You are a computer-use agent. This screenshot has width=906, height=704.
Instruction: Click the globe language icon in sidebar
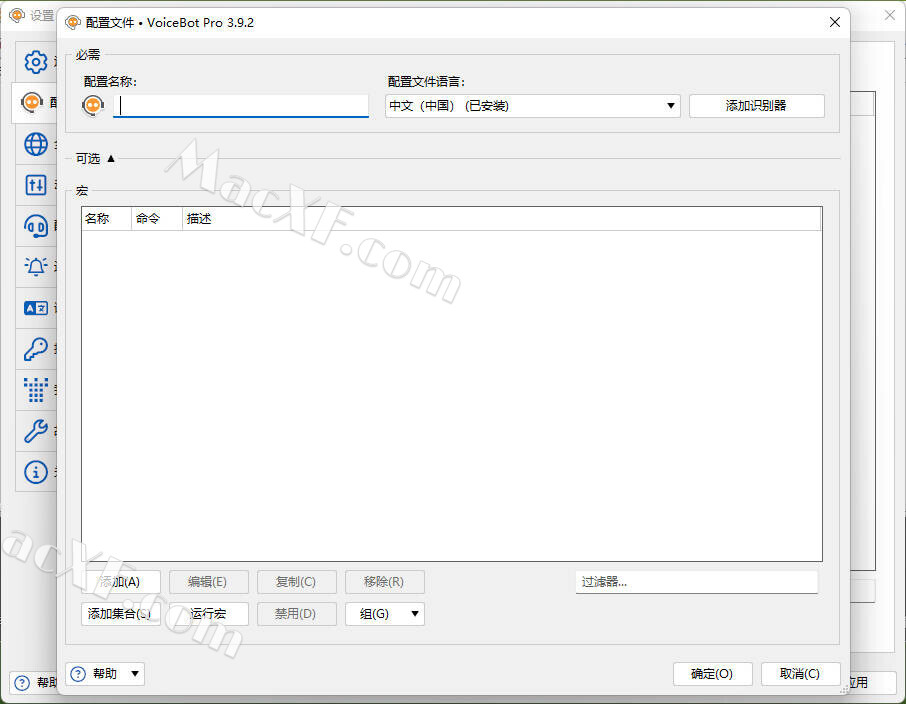pyautogui.click(x=36, y=144)
